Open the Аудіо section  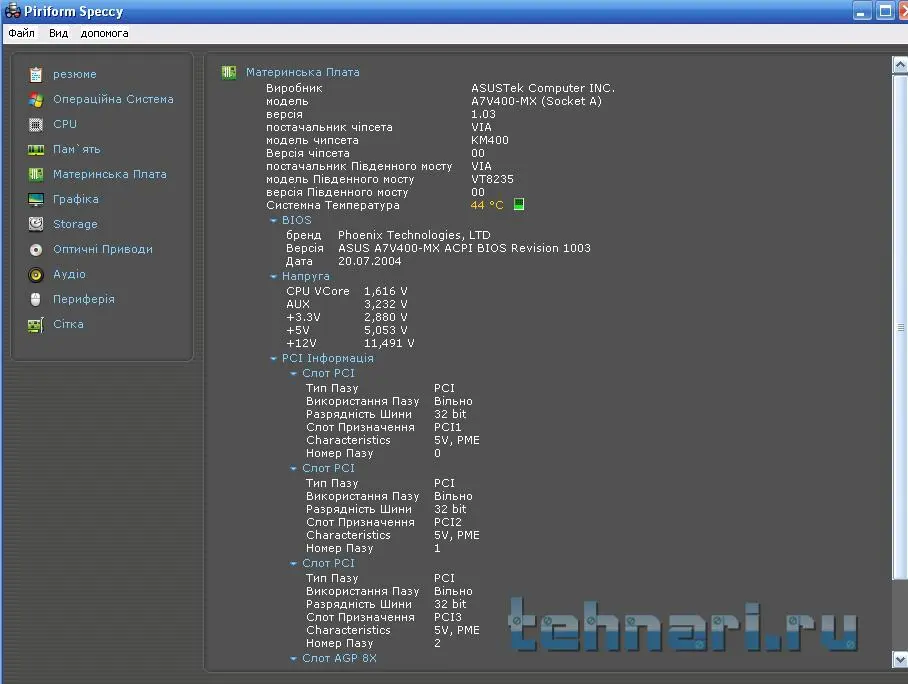point(69,274)
